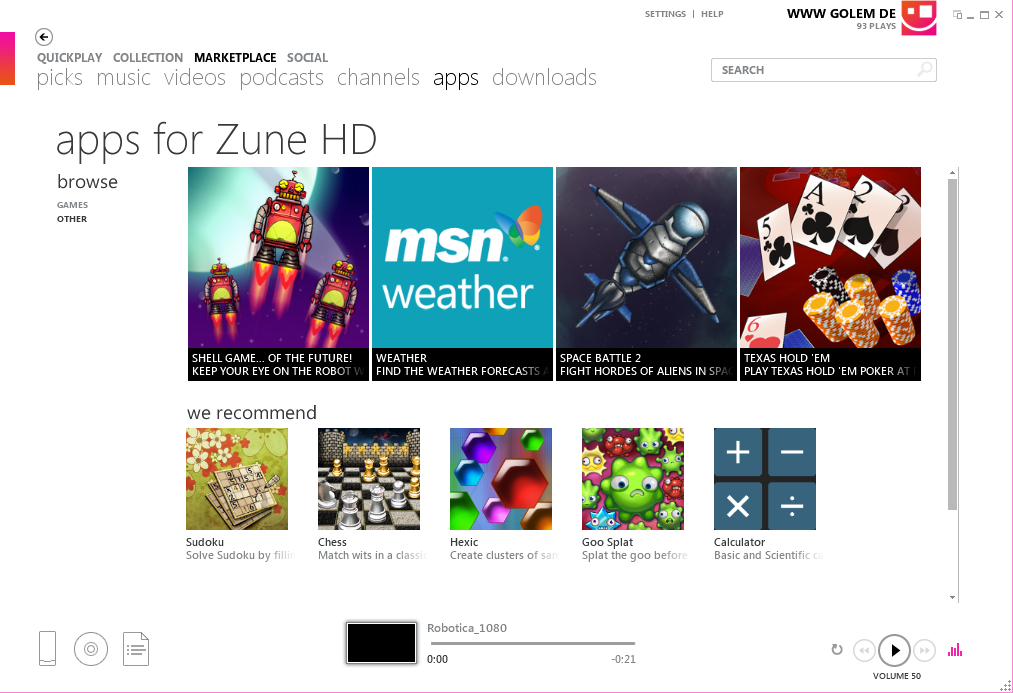The image size is (1013, 693).
Task: Click the playback progress slider
Action: pos(531,643)
